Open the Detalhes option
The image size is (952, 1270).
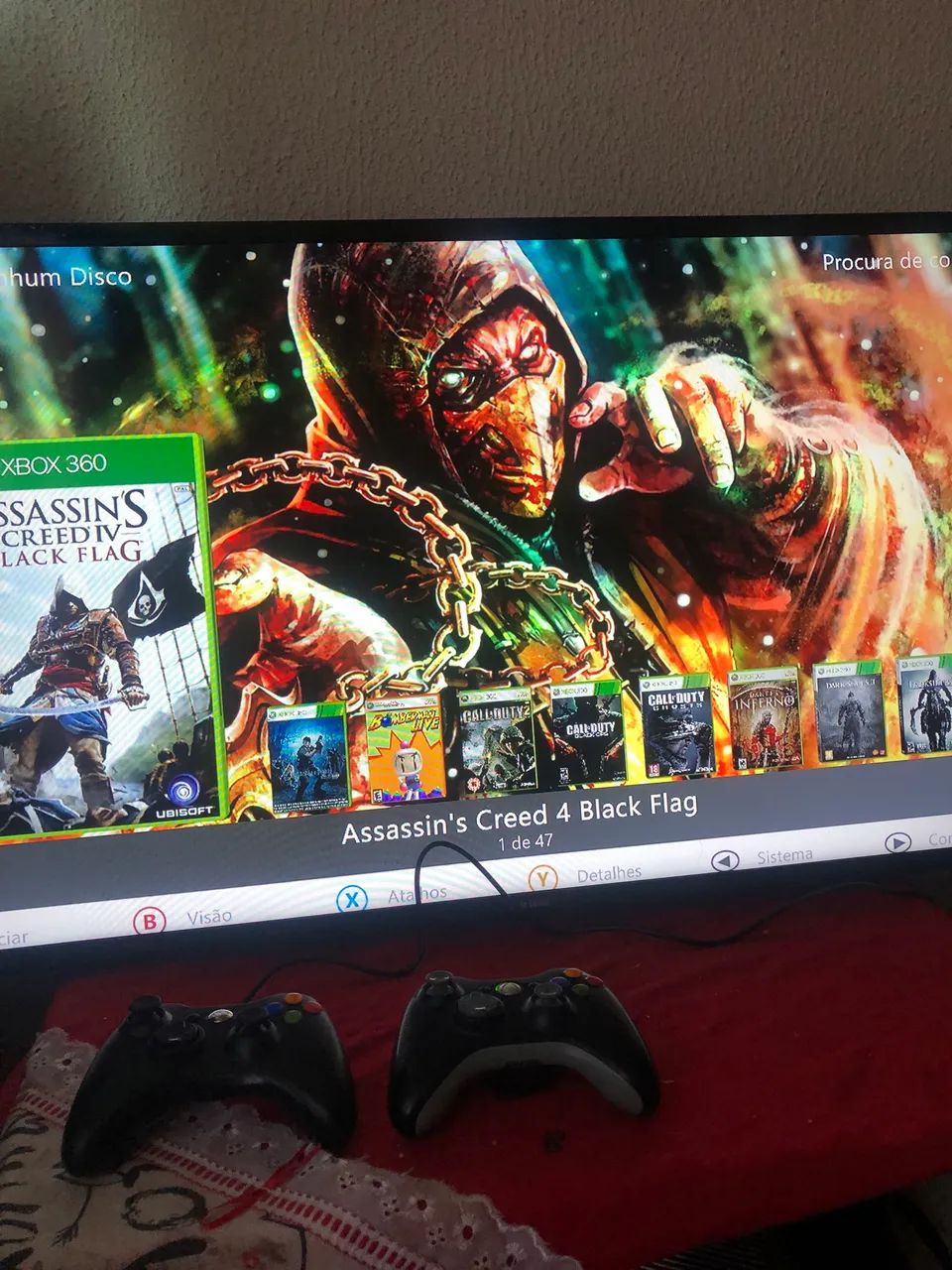tap(609, 873)
